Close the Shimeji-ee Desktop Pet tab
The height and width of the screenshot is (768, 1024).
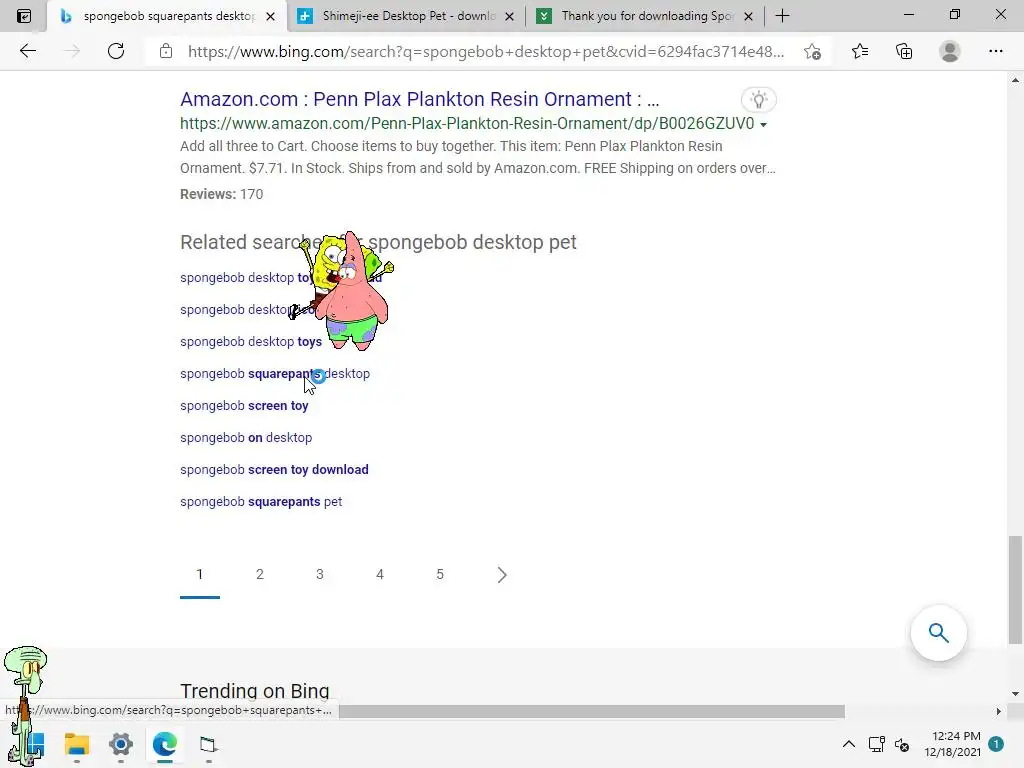click(x=509, y=16)
